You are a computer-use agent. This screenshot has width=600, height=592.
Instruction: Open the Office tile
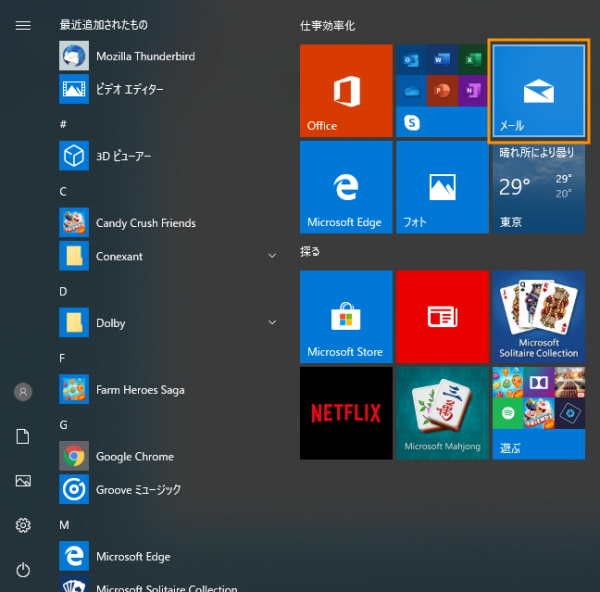(346, 91)
